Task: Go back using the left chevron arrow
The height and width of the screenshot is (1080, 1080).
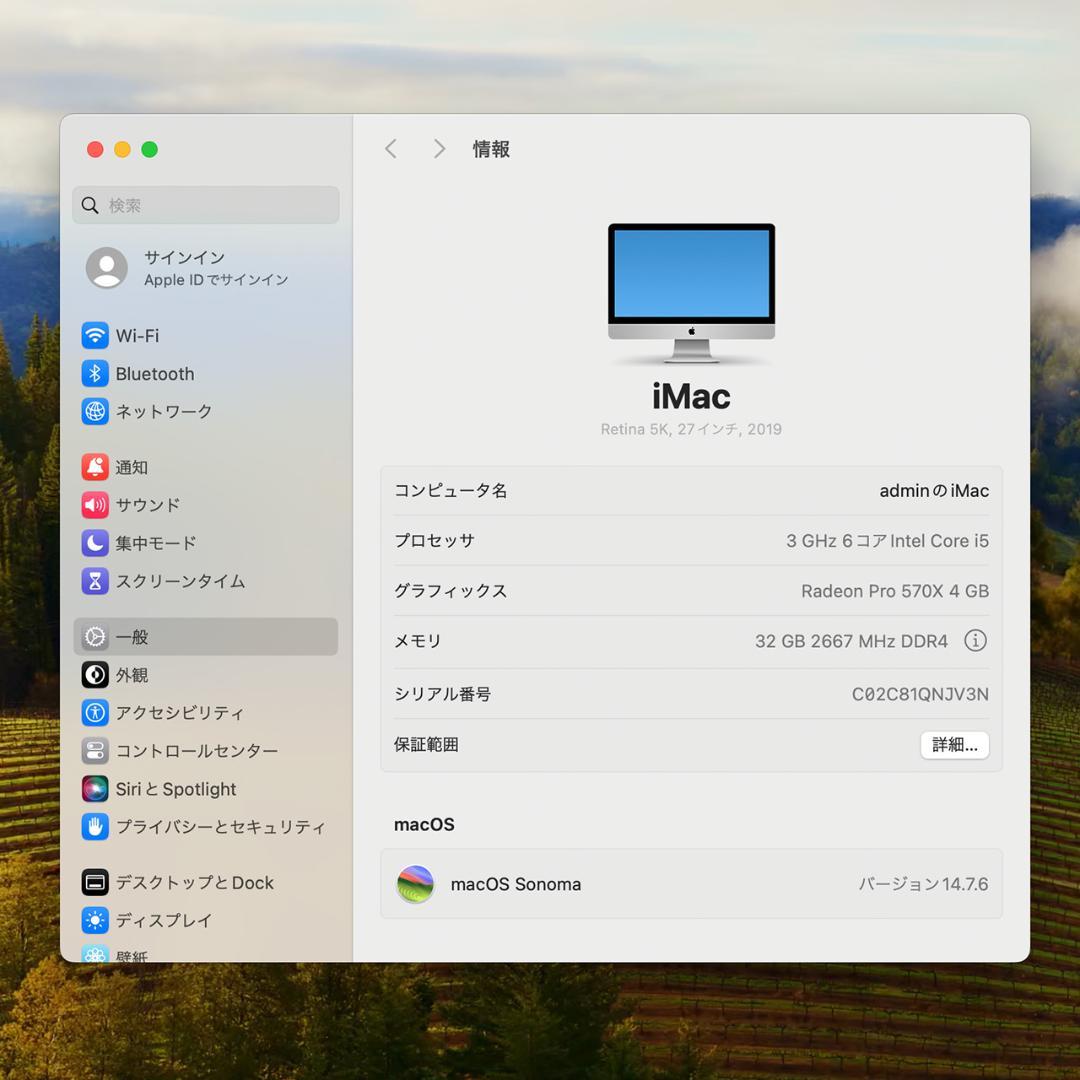Action: click(x=390, y=148)
